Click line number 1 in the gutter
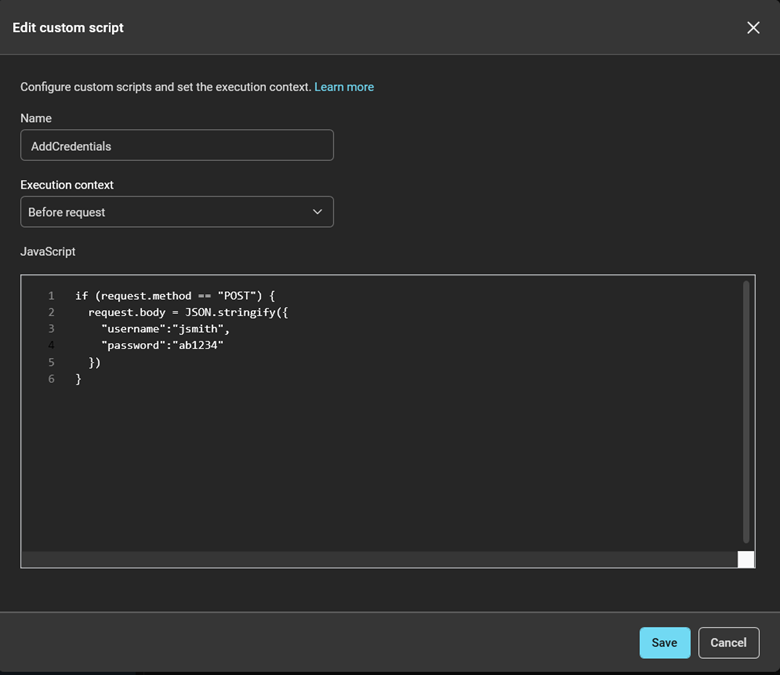The image size is (780, 675). tap(51, 296)
